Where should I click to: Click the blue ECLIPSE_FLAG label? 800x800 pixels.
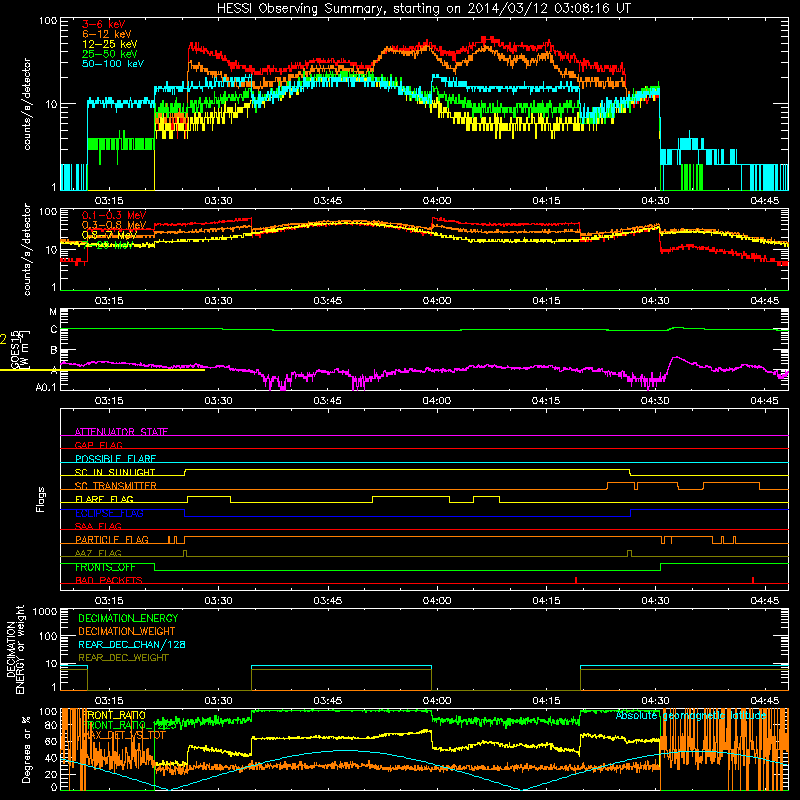tap(109, 513)
